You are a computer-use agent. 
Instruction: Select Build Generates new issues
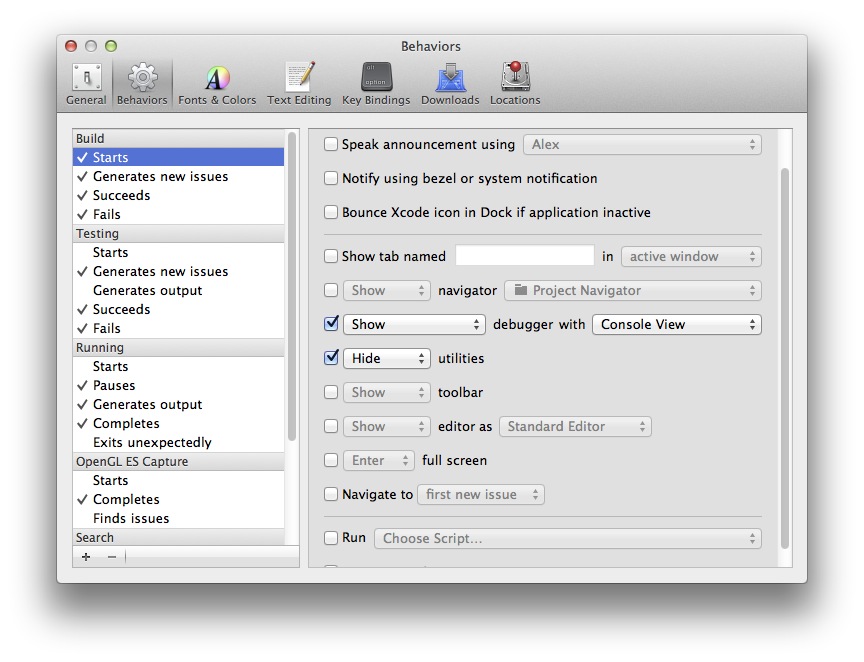pos(179,176)
